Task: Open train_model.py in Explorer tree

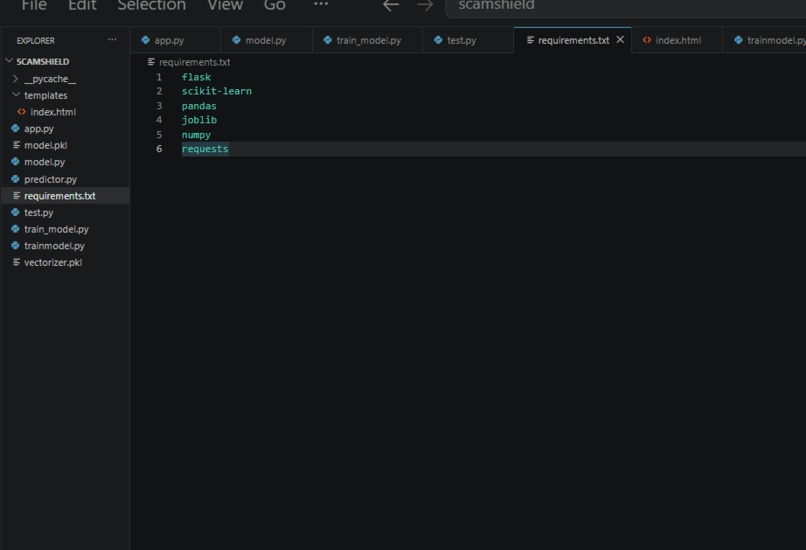Action: coord(65,229)
